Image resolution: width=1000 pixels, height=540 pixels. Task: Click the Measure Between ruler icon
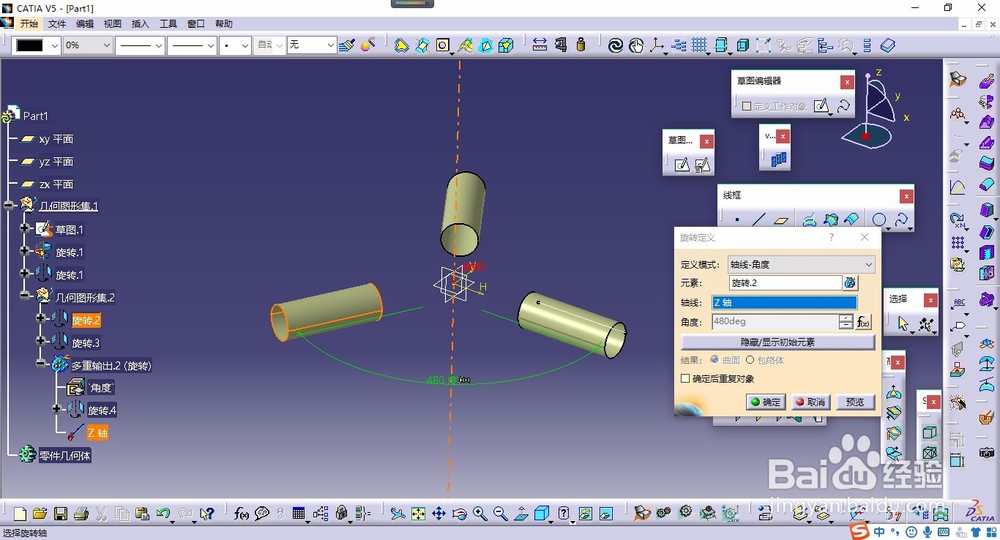point(540,45)
